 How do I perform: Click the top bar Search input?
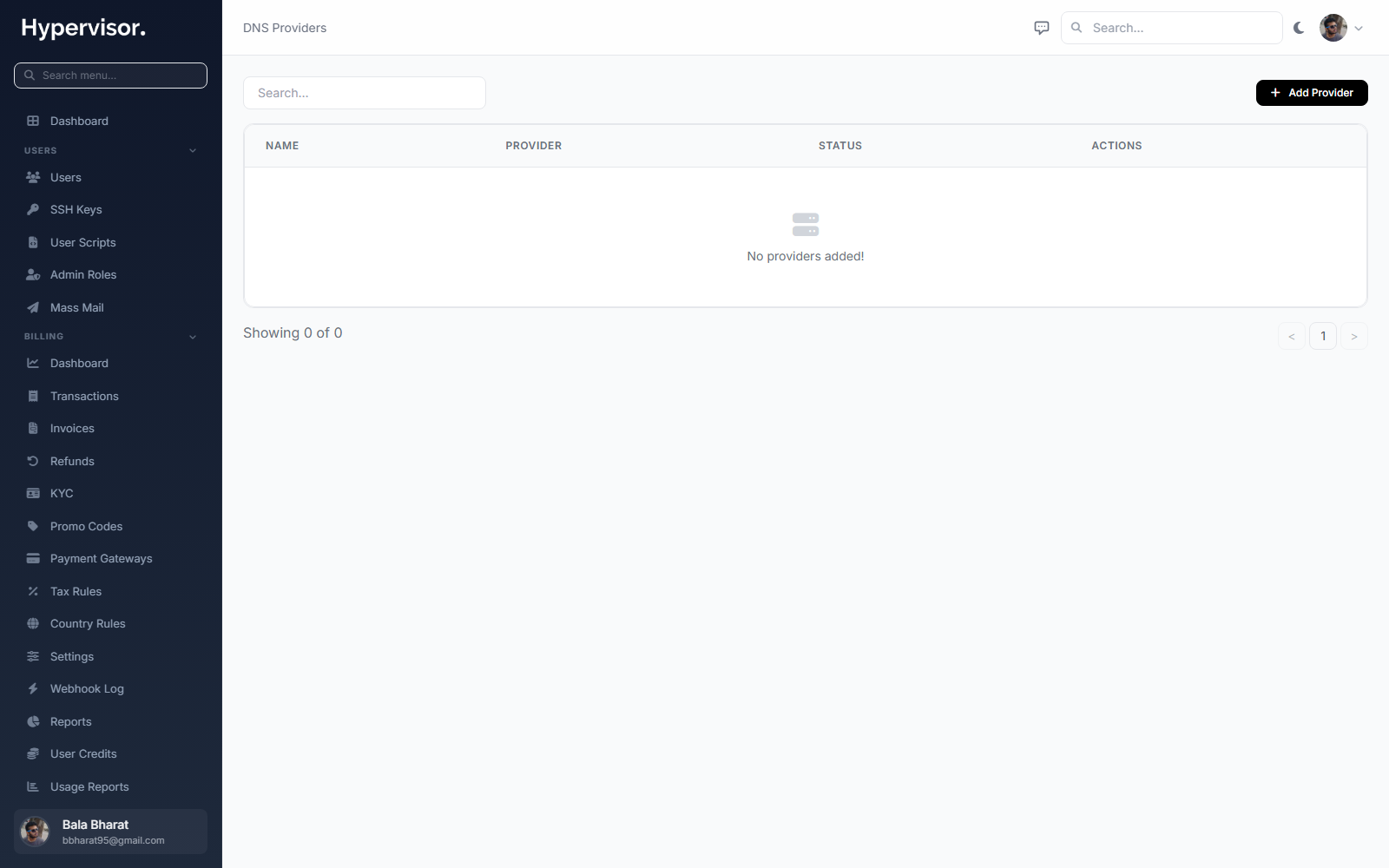tap(1172, 28)
